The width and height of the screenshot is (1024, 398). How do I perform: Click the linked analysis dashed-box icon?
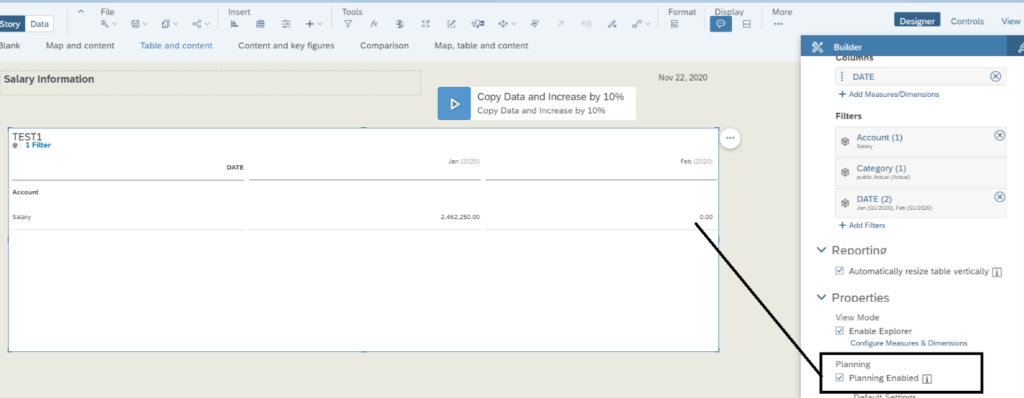tap(426, 24)
